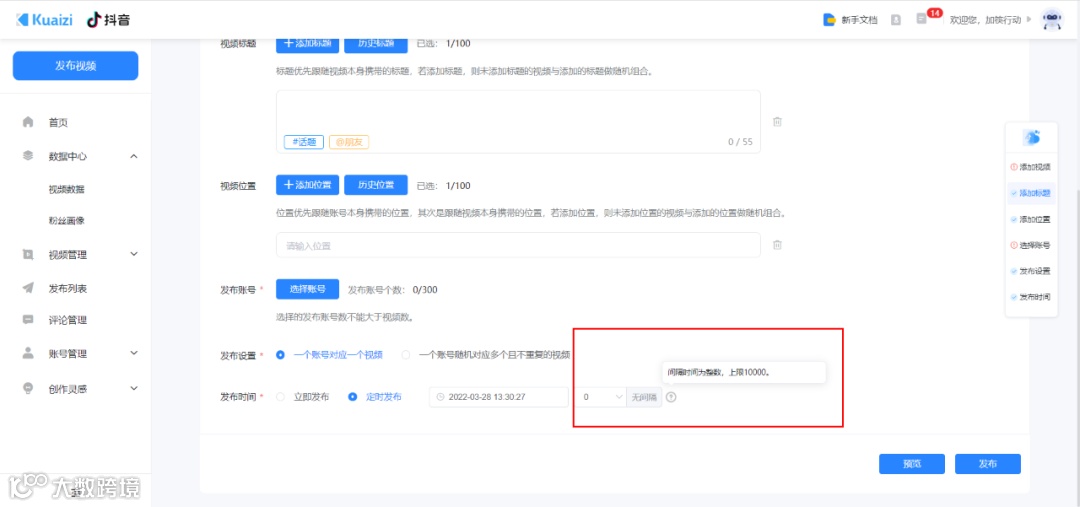Click the 添加标题 button beside 视频标题
Screen dimensions: 1080x507
tap(307, 43)
